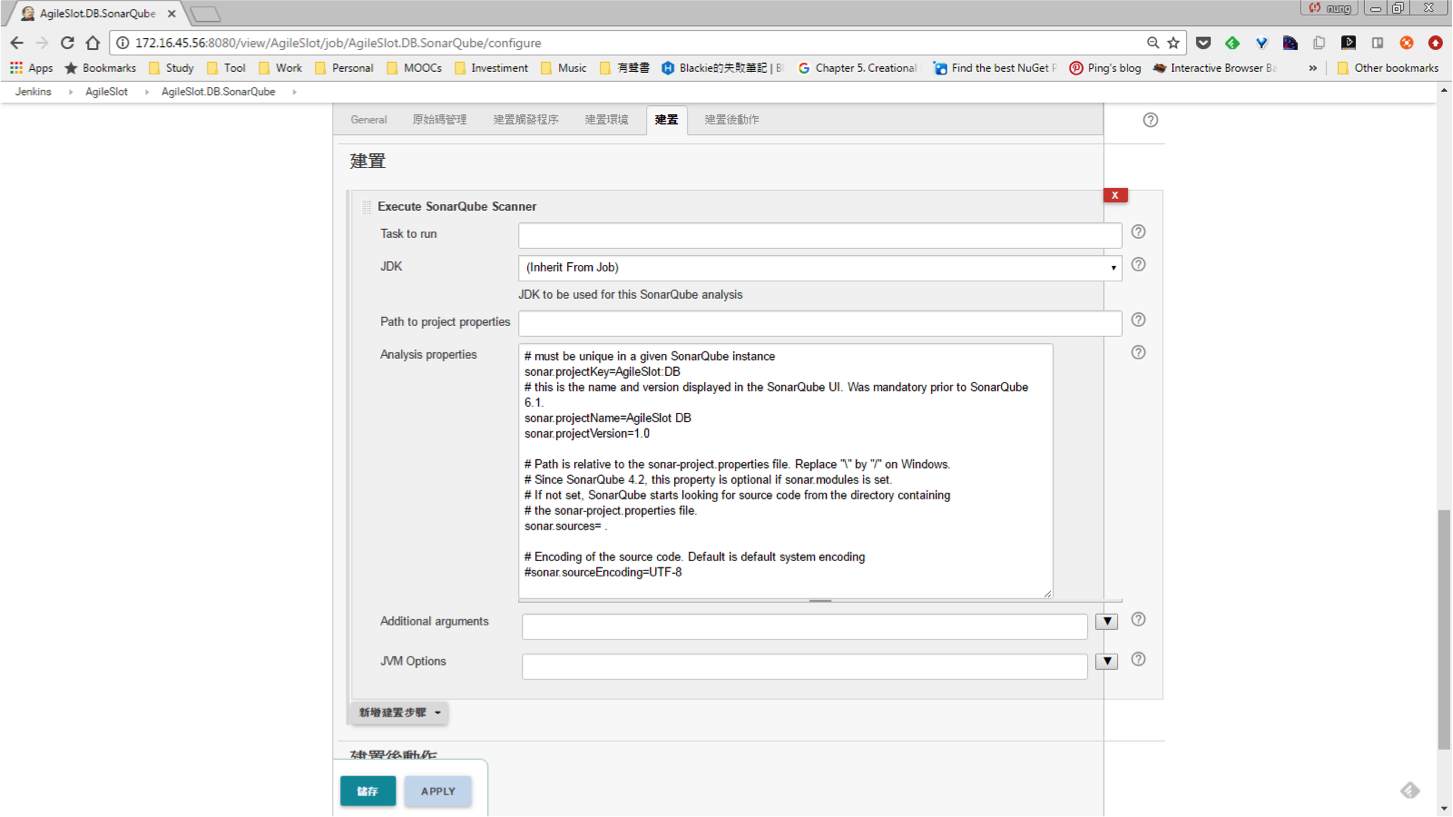This screenshot has width=1453, height=817.
Task: Expand the JVM Options field
Action: point(1106,661)
